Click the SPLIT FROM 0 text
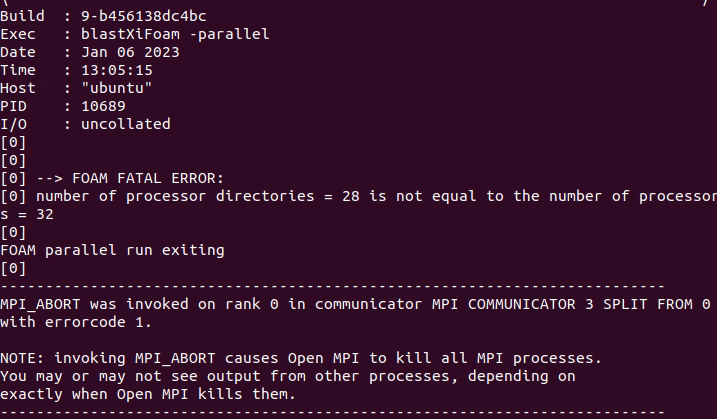The width and height of the screenshot is (717, 419). [x=663, y=304]
